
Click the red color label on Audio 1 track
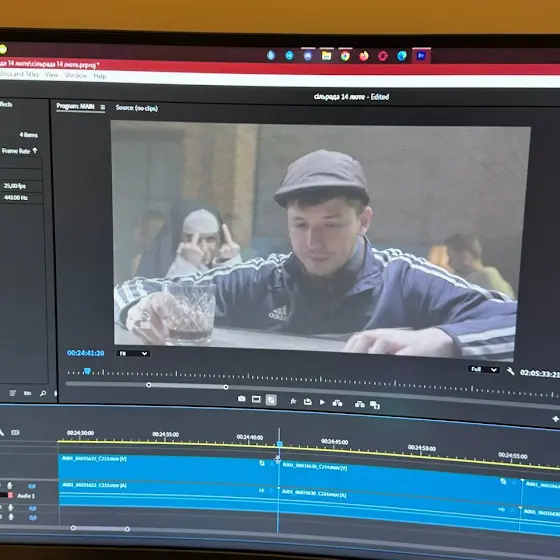[x=10, y=495]
